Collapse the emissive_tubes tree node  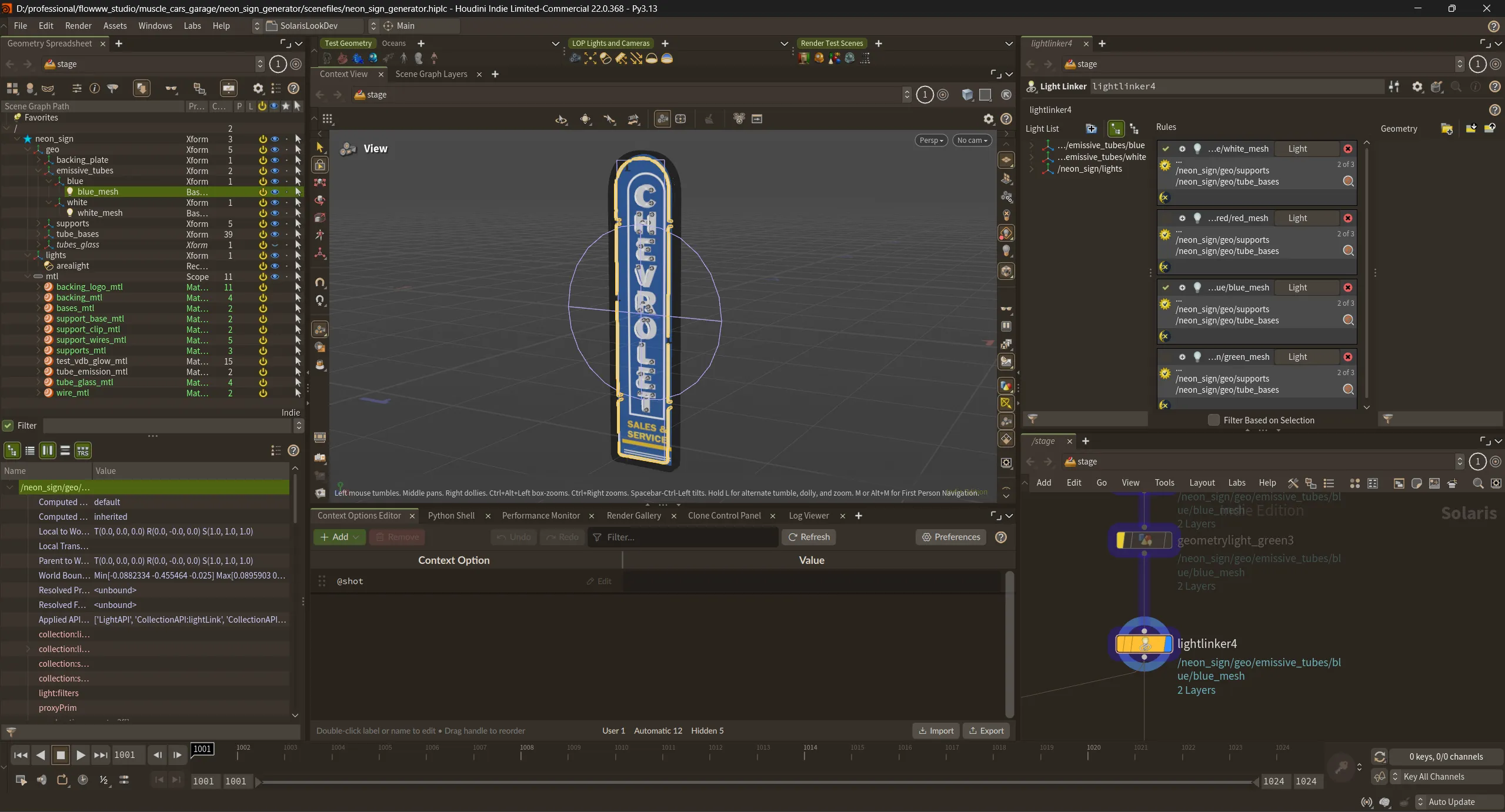point(38,171)
